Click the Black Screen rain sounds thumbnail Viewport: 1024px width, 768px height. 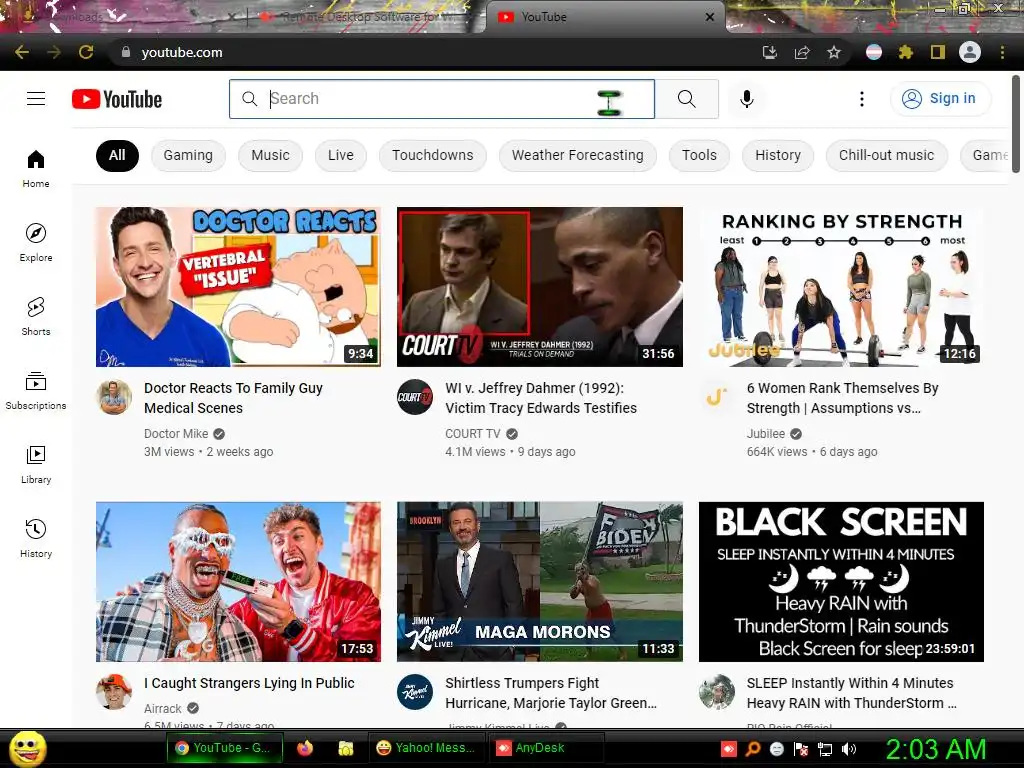[841, 582]
